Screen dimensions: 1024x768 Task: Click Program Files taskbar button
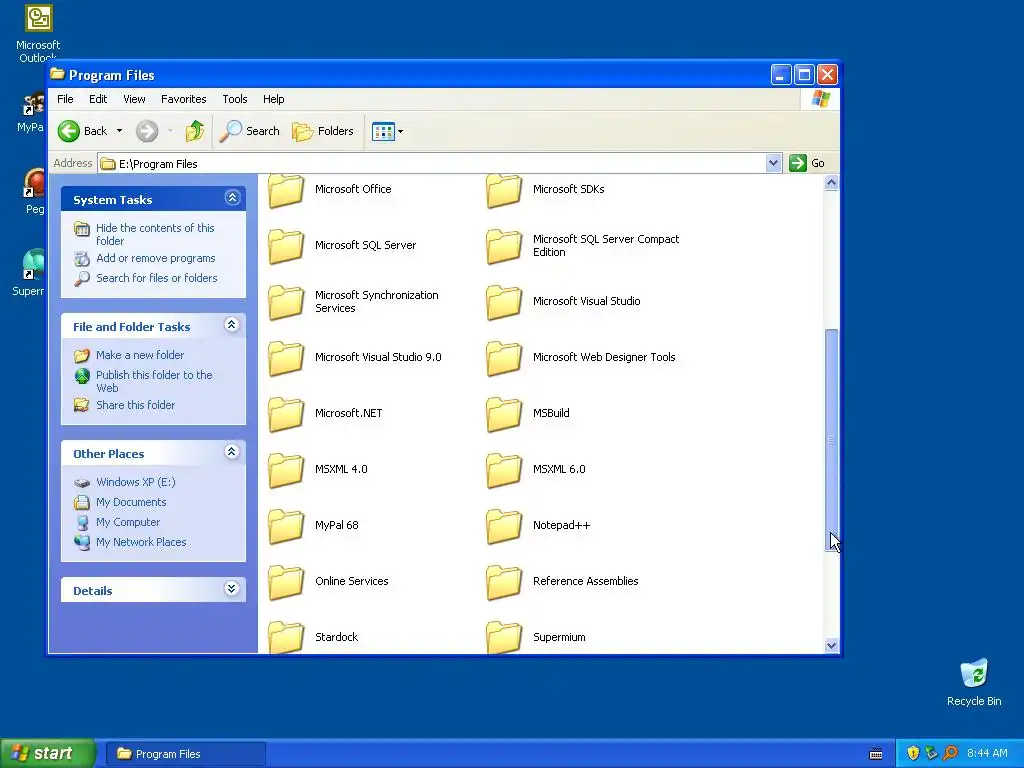coord(185,754)
